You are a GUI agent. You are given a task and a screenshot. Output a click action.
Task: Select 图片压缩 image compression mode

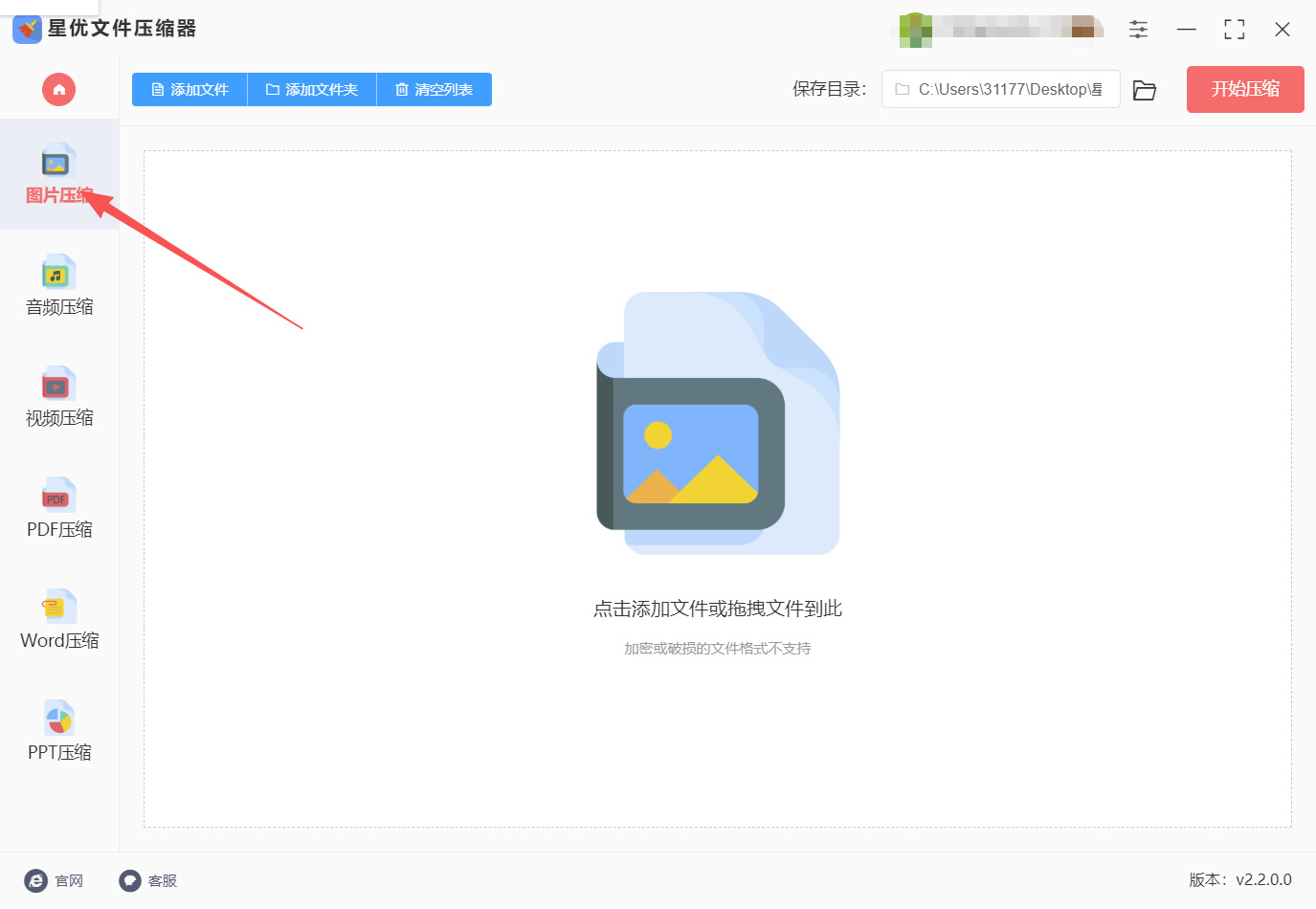point(59,174)
